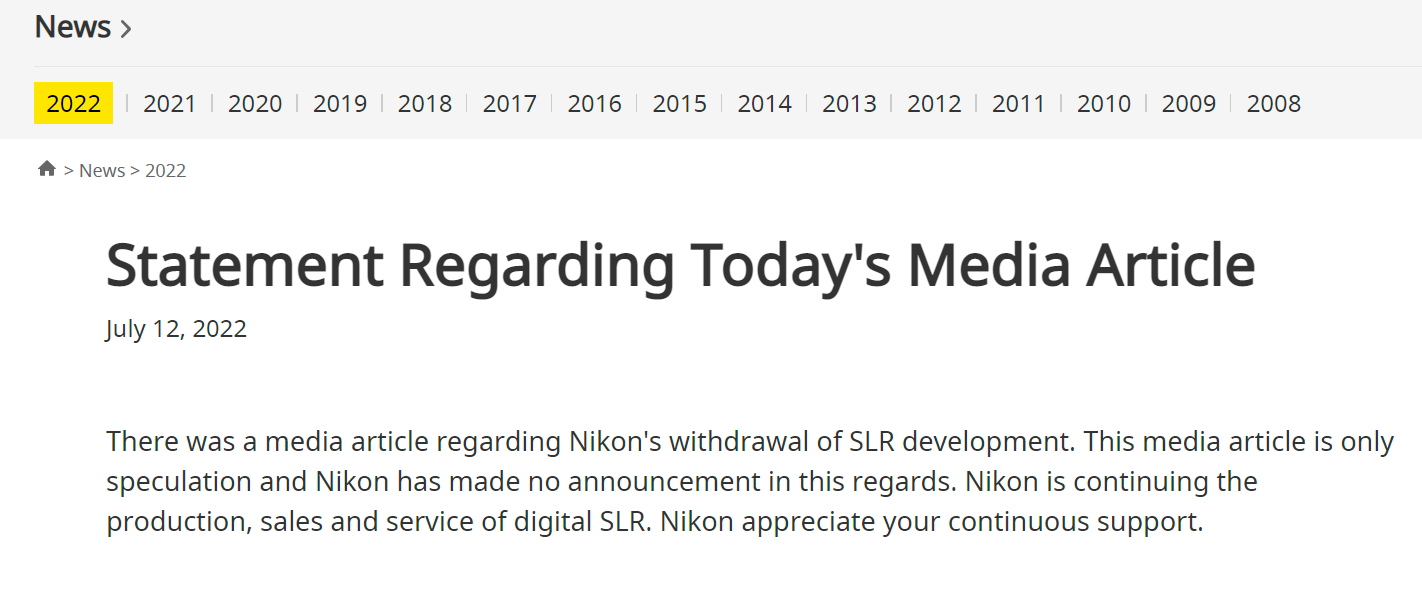Viewport: 1422px width, 601px height.
Task: Go to the 2016 news archive
Action: tap(595, 103)
